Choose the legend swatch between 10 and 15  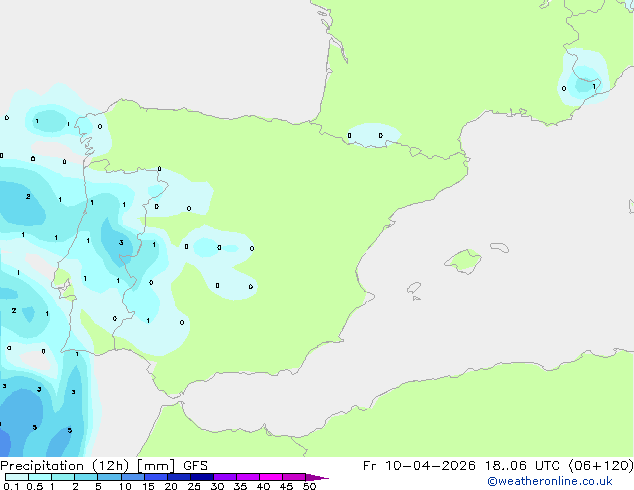pos(132,477)
